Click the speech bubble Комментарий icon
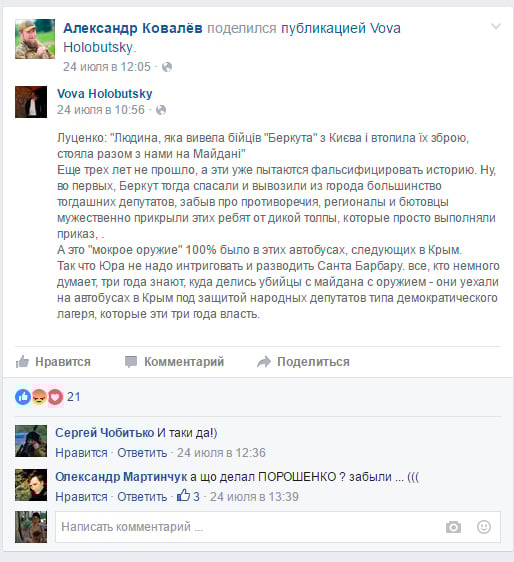The image size is (514, 562). click(x=131, y=362)
